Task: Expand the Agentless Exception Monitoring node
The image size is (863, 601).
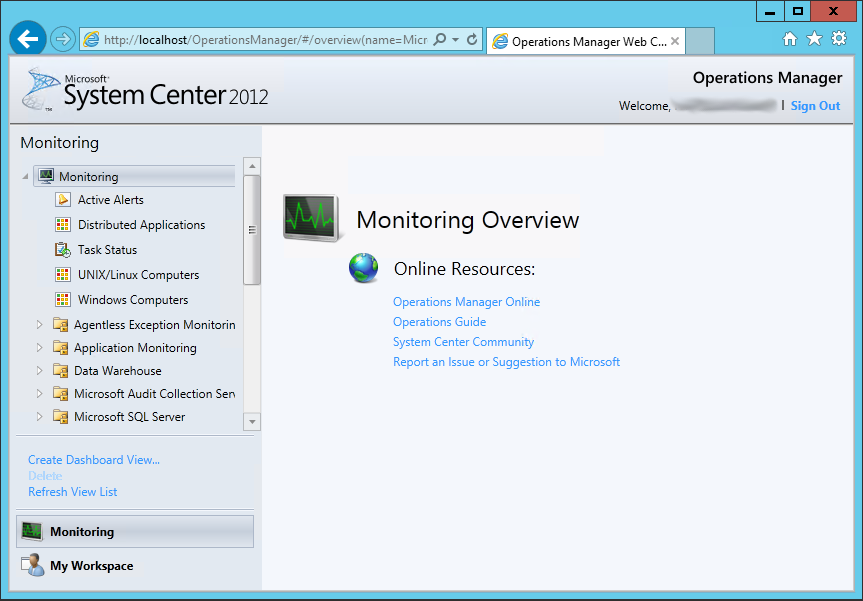Action: coord(38,324)
